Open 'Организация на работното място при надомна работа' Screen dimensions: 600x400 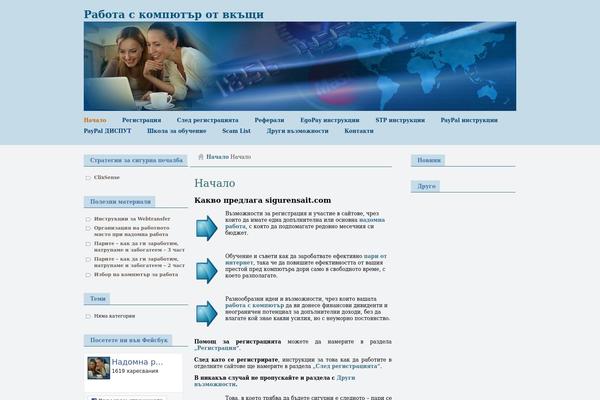point(132,231)
